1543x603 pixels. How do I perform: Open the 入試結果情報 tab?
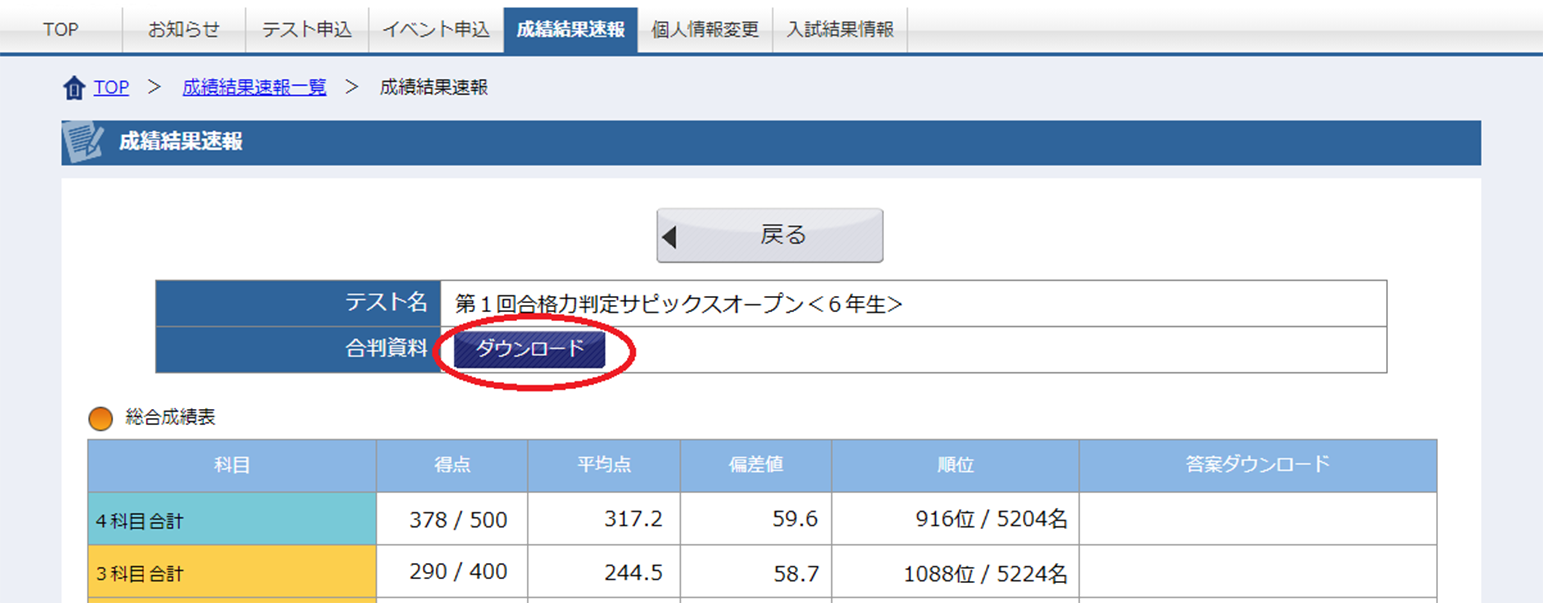pyautogui.click(x=840, y=29)
